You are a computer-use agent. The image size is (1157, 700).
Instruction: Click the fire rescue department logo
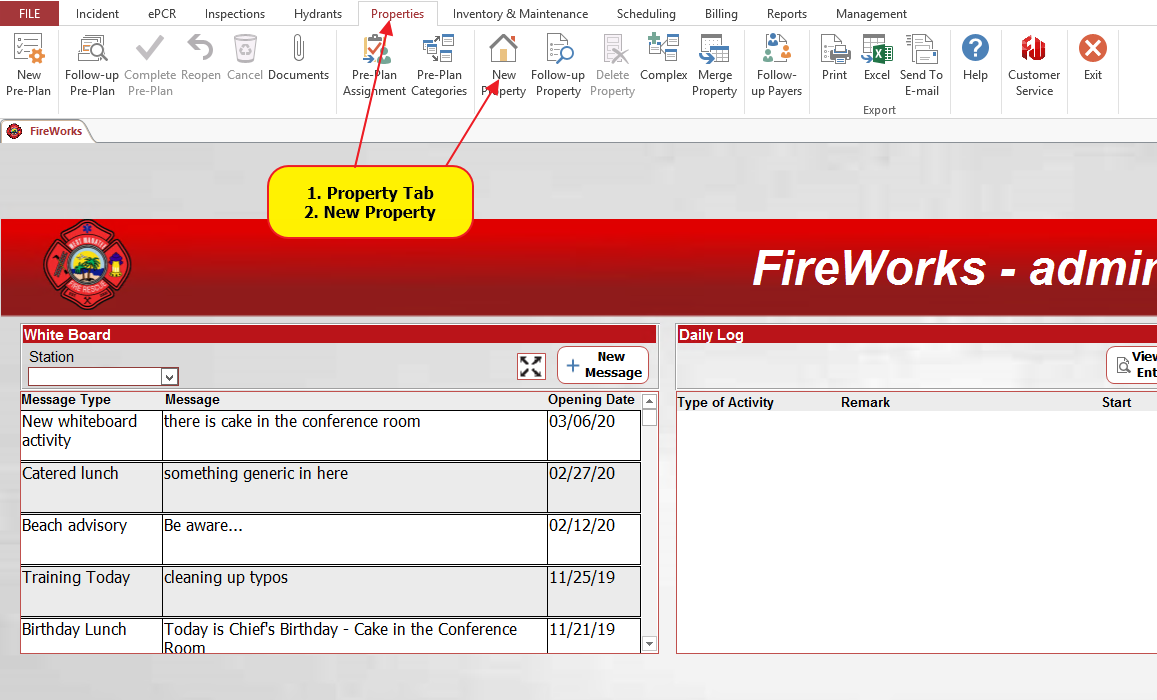tap(87, 265)
